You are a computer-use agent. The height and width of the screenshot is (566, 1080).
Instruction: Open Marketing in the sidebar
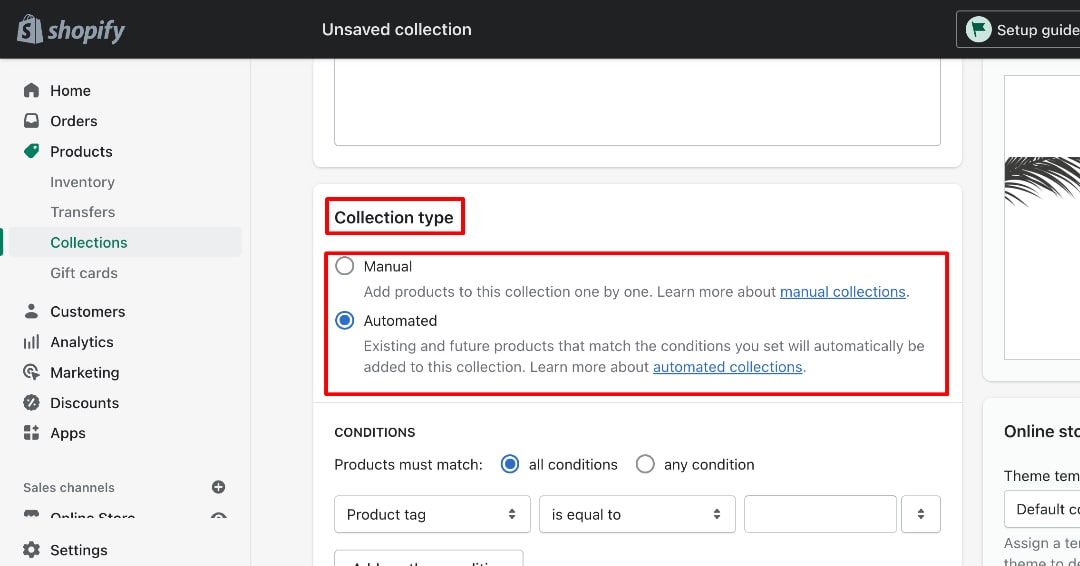click(x=85, y=372)
